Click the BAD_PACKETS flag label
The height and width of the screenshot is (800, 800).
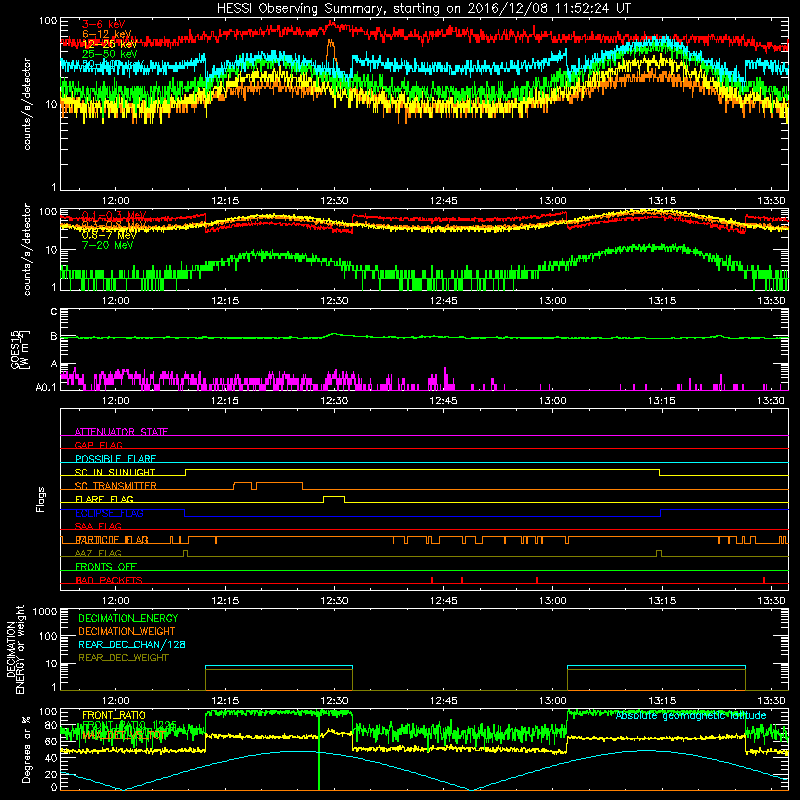pyautogui.click(x=109, y=581)
